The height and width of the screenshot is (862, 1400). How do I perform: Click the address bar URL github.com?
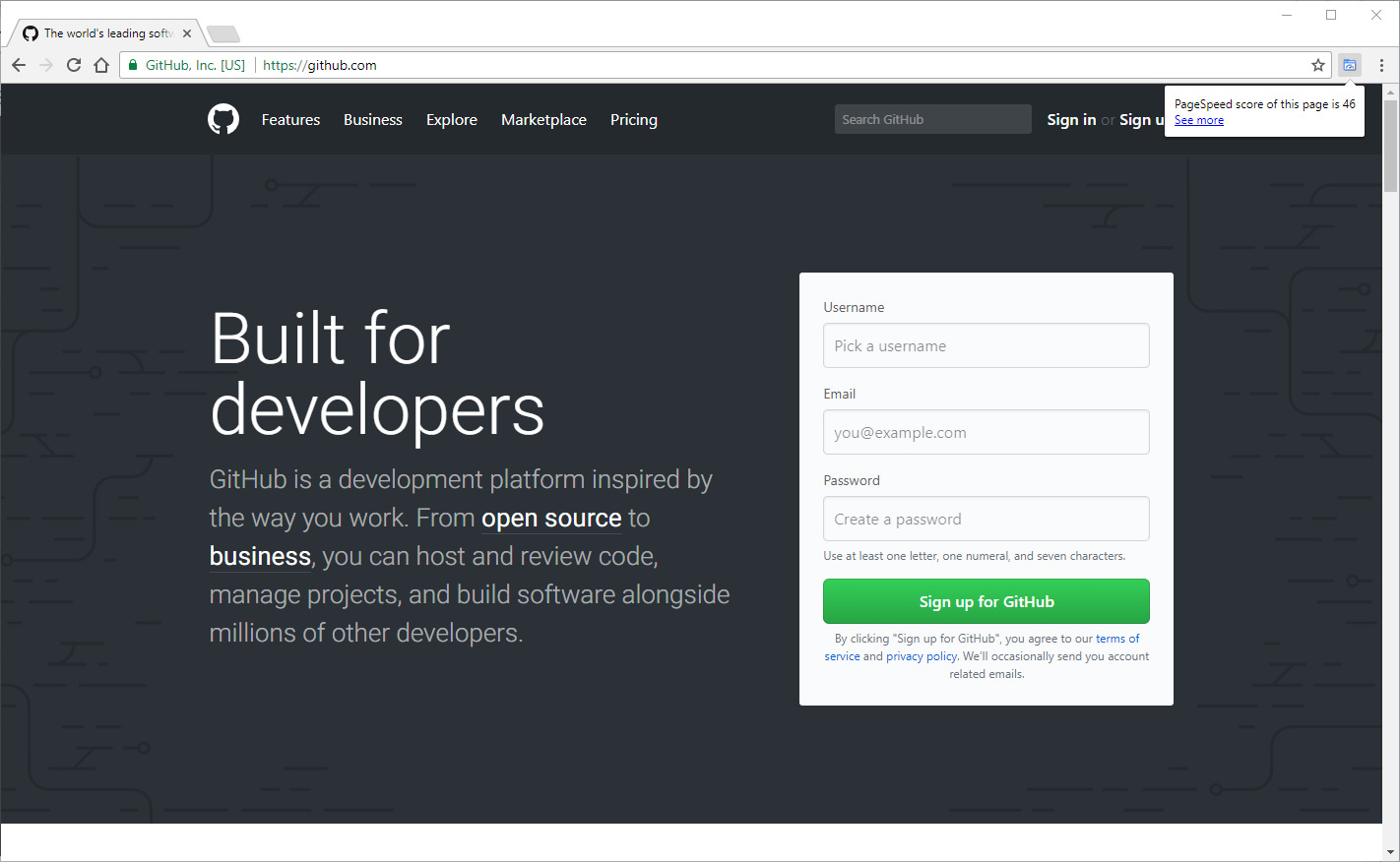click(x=320, y=65)
